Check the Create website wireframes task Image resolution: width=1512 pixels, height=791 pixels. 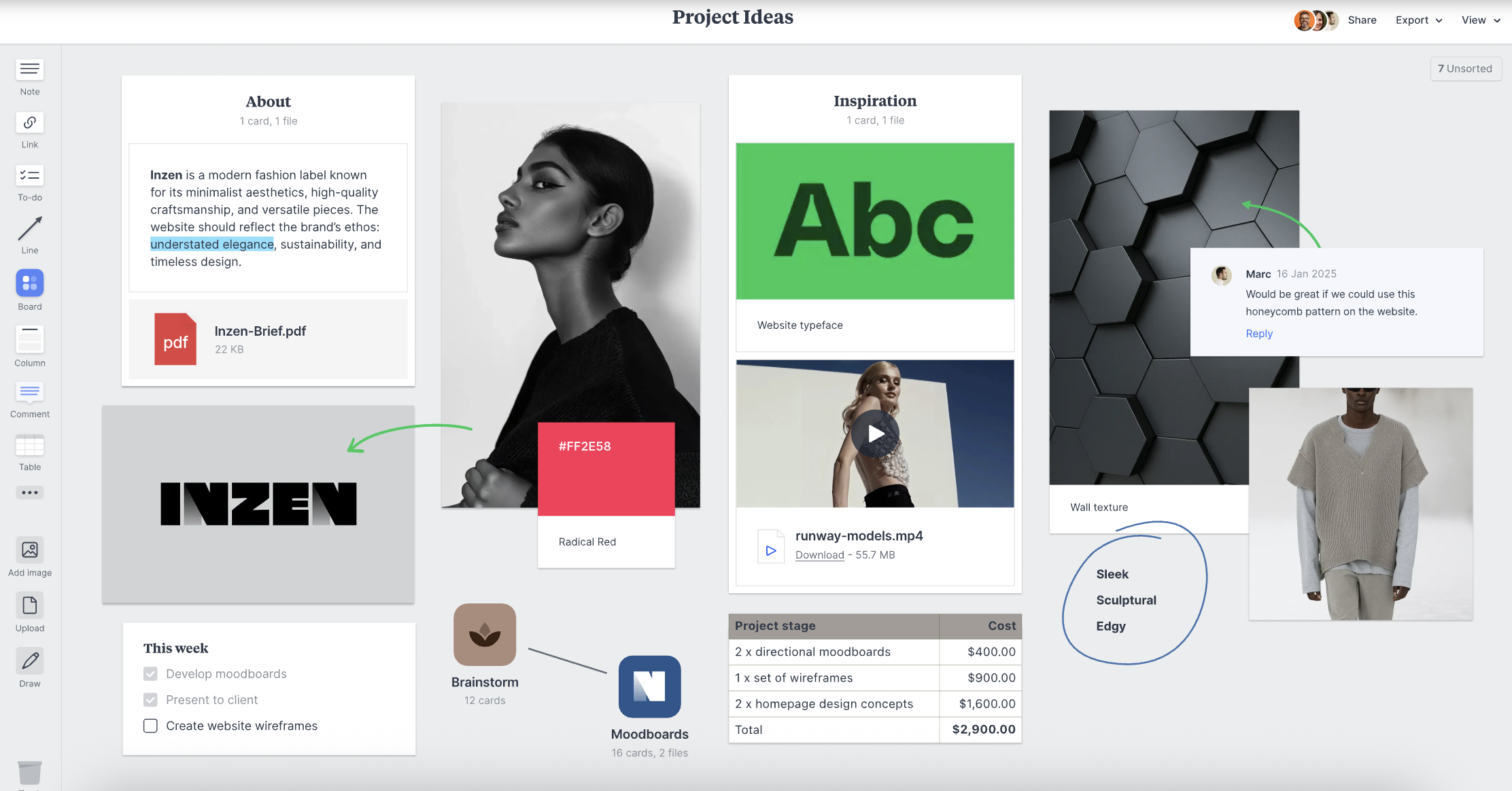150,726
